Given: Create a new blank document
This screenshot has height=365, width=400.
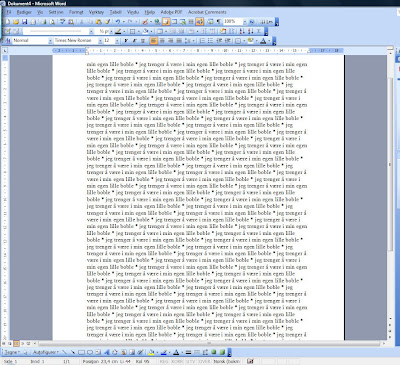Looking at the screenshot, I should [7, 22].
